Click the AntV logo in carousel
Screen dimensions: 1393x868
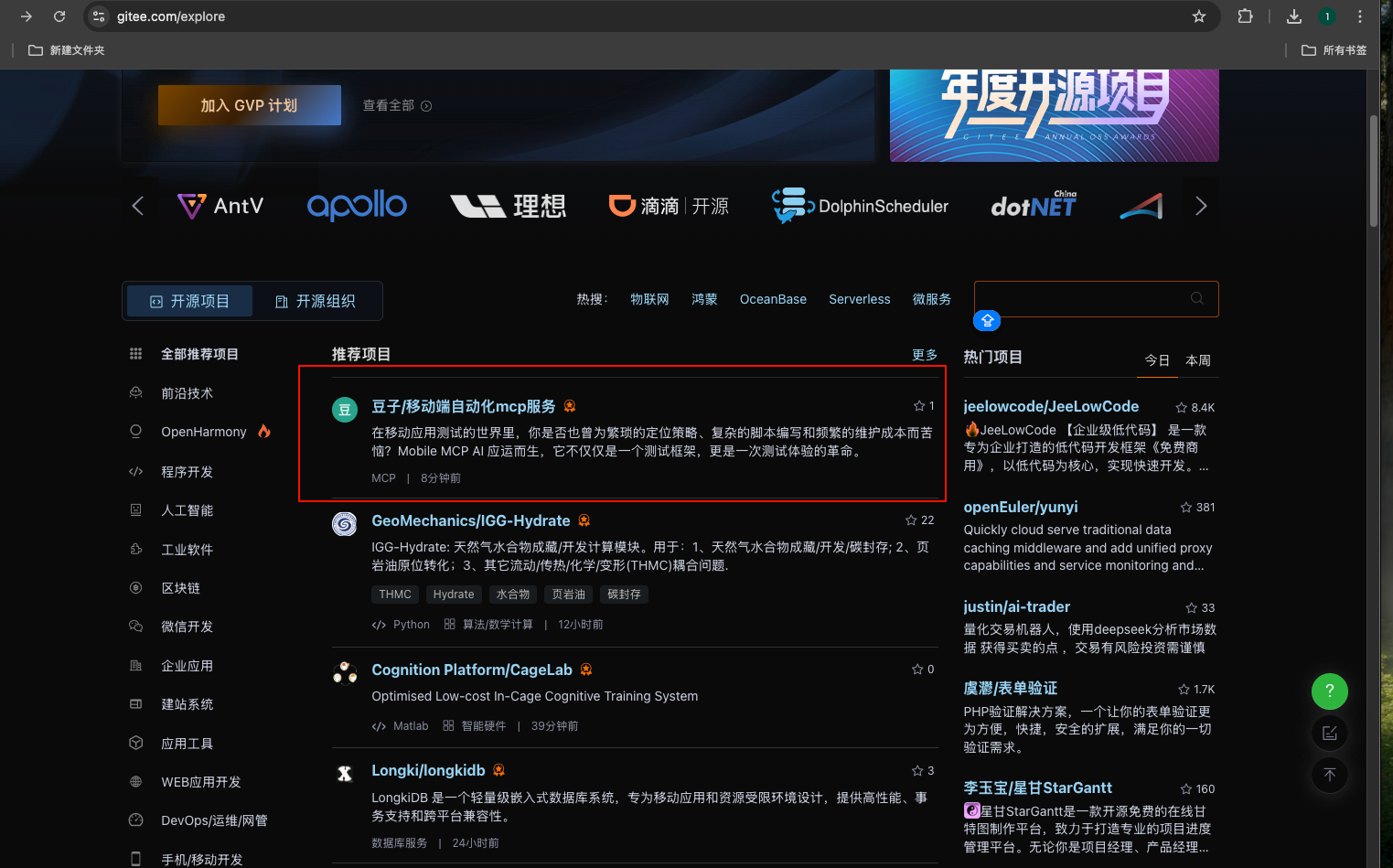(x=220, y=206)
